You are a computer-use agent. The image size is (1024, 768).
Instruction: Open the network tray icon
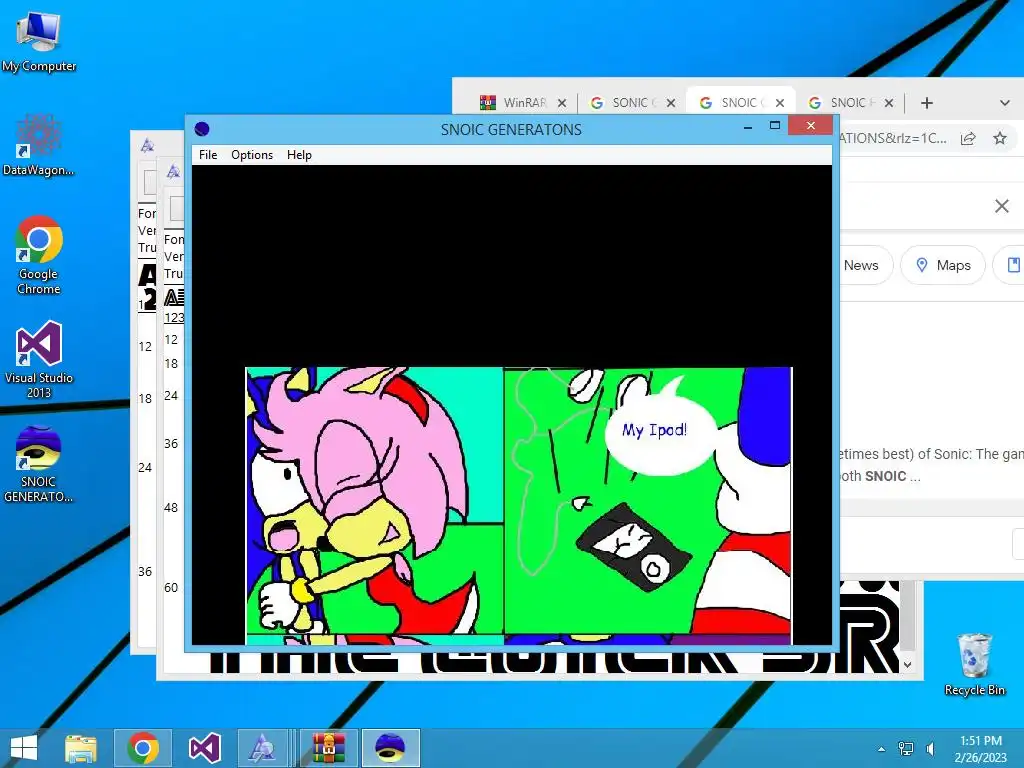point(906,749)
